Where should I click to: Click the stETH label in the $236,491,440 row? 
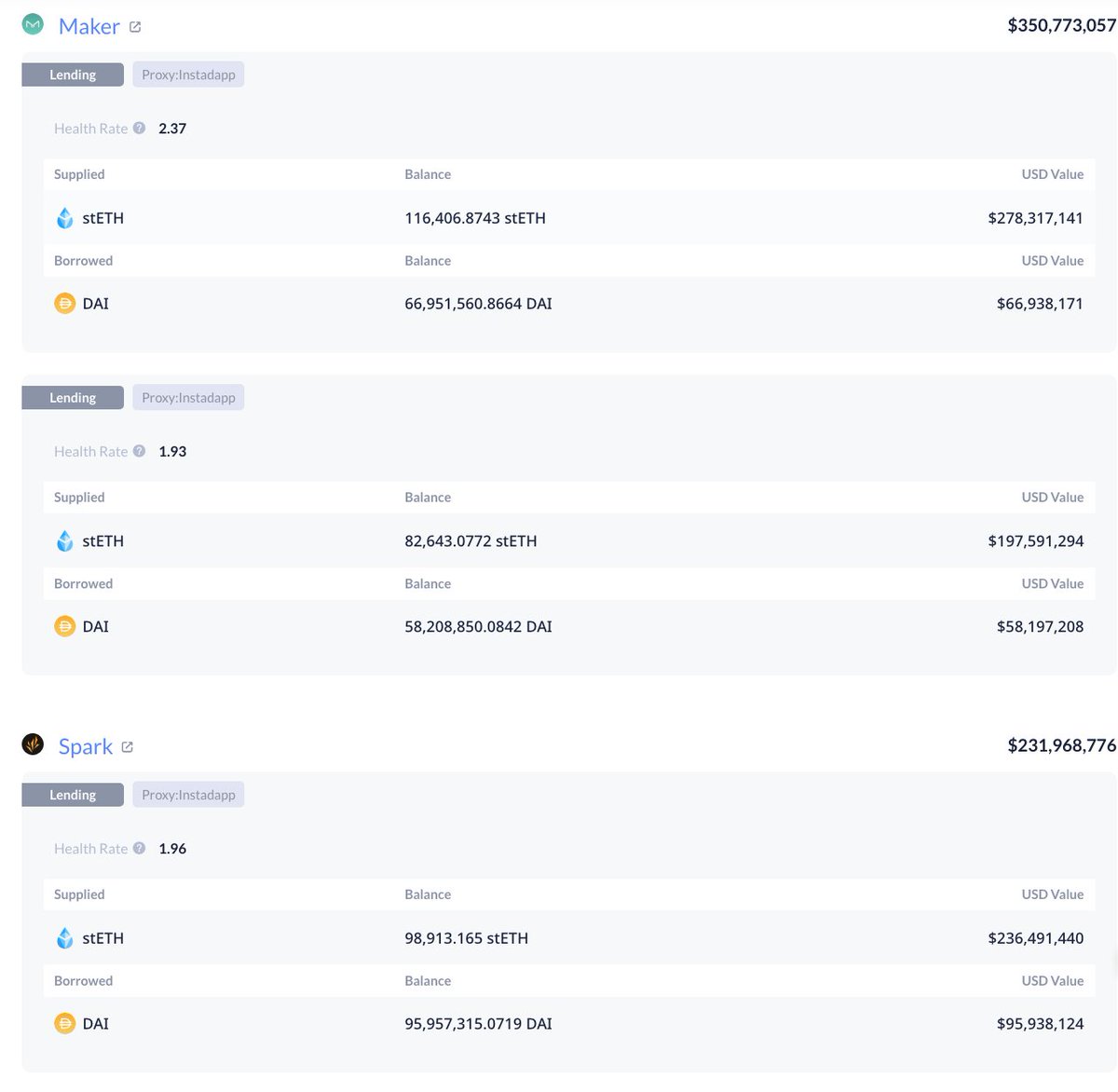[102, 938]
